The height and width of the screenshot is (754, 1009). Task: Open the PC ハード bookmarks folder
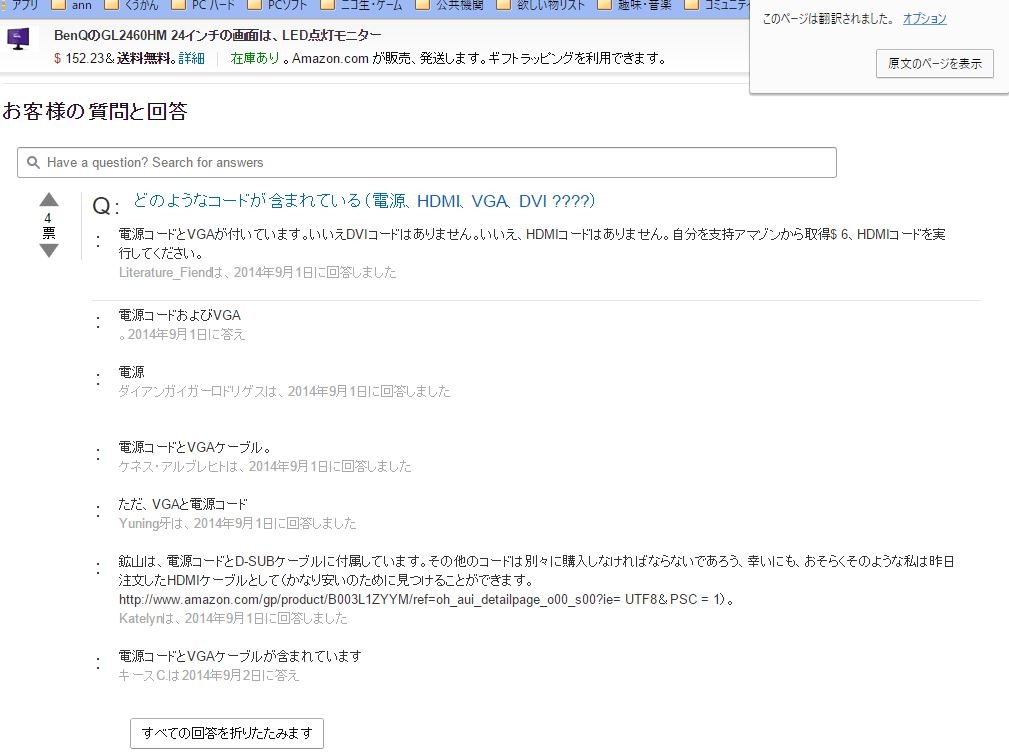coord(203,5)
